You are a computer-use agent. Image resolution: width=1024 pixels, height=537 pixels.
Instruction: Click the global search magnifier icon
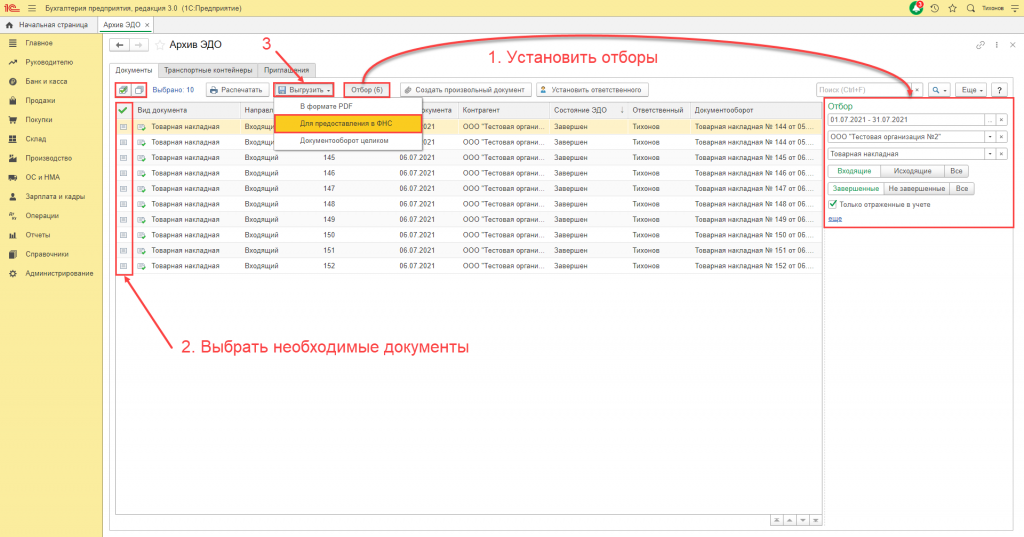[x=970, y=8]
